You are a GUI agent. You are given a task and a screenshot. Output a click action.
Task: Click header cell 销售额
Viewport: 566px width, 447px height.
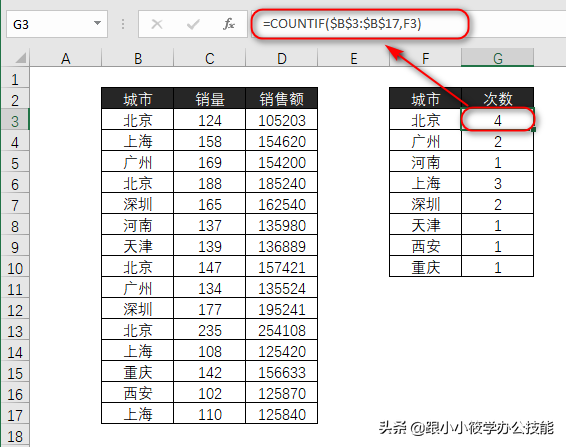tap(282, 99)
